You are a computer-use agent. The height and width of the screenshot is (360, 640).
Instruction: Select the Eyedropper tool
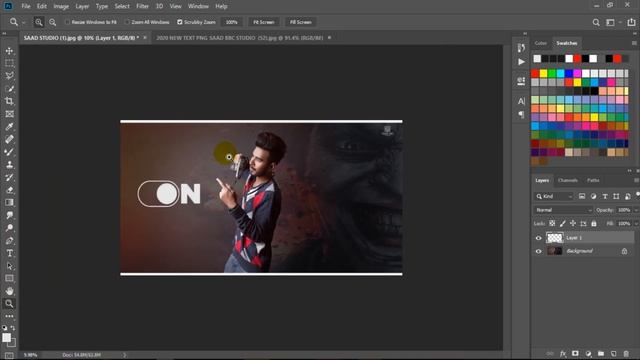pyautogui.click(x=9, y=127)
